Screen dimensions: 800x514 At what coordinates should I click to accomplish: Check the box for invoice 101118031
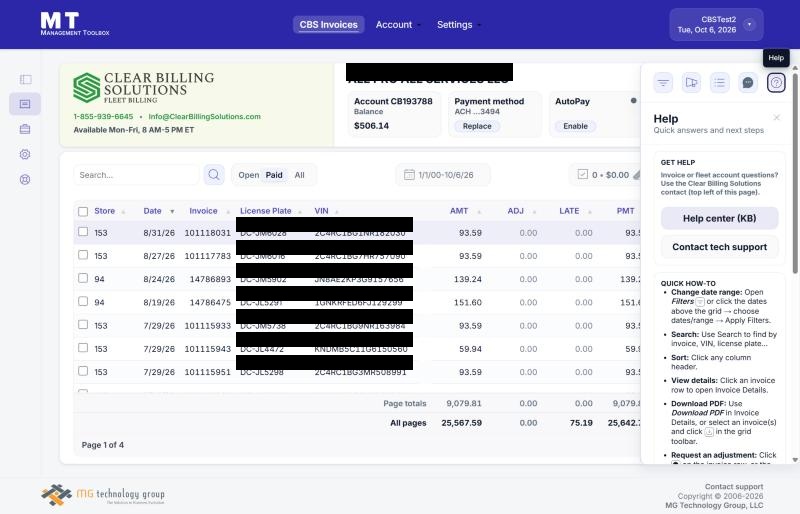point(83,232)
